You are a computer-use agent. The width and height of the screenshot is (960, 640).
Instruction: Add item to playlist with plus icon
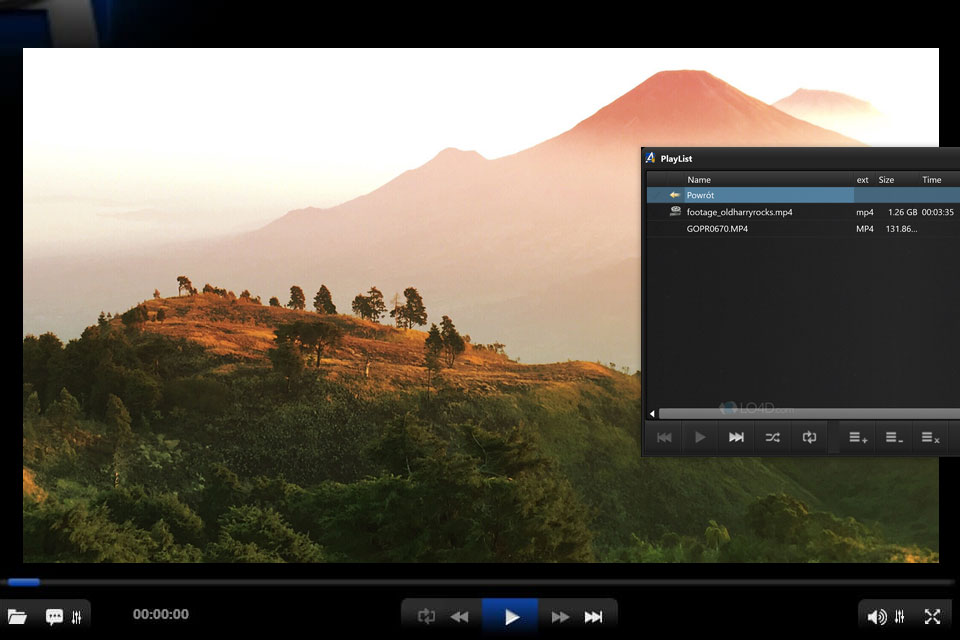point(858,437)
